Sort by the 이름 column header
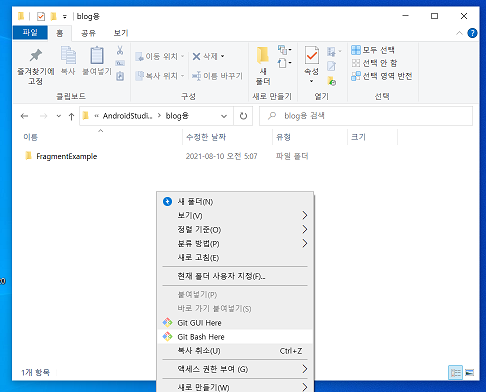This screenshot has width=486, height=392. 30,137
